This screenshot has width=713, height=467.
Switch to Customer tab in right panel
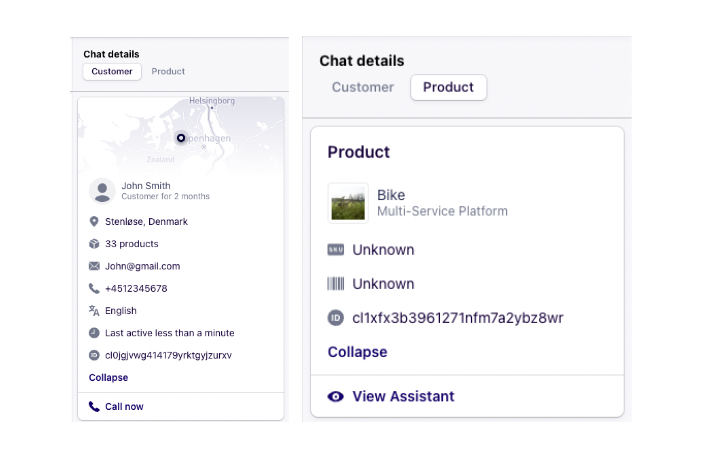tap(363, 87)
